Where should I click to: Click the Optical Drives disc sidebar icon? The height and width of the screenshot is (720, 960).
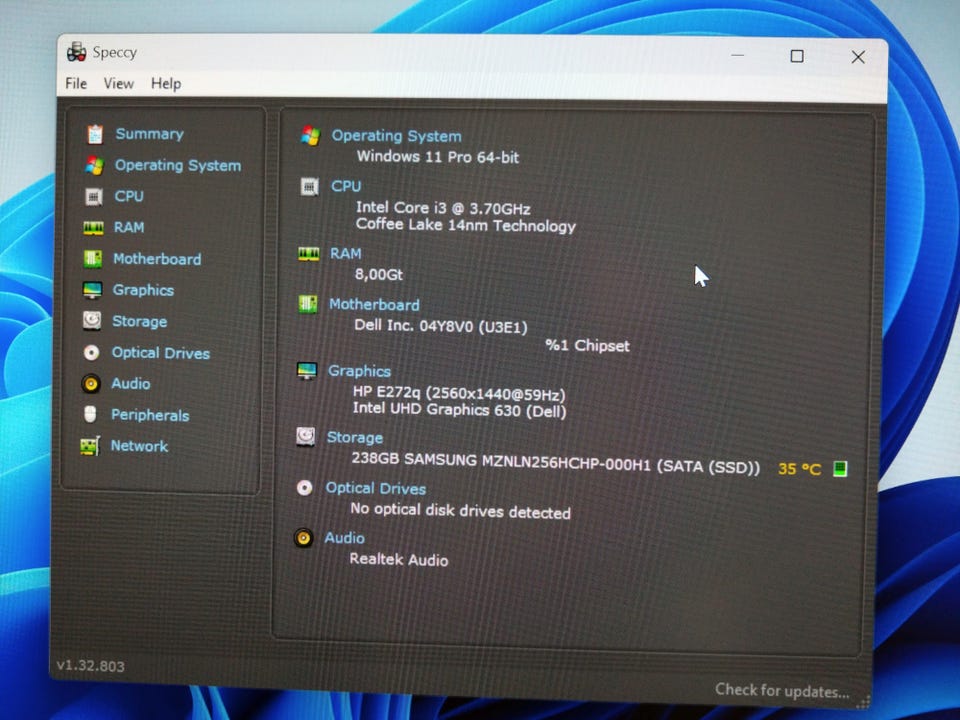pos(91,353)
